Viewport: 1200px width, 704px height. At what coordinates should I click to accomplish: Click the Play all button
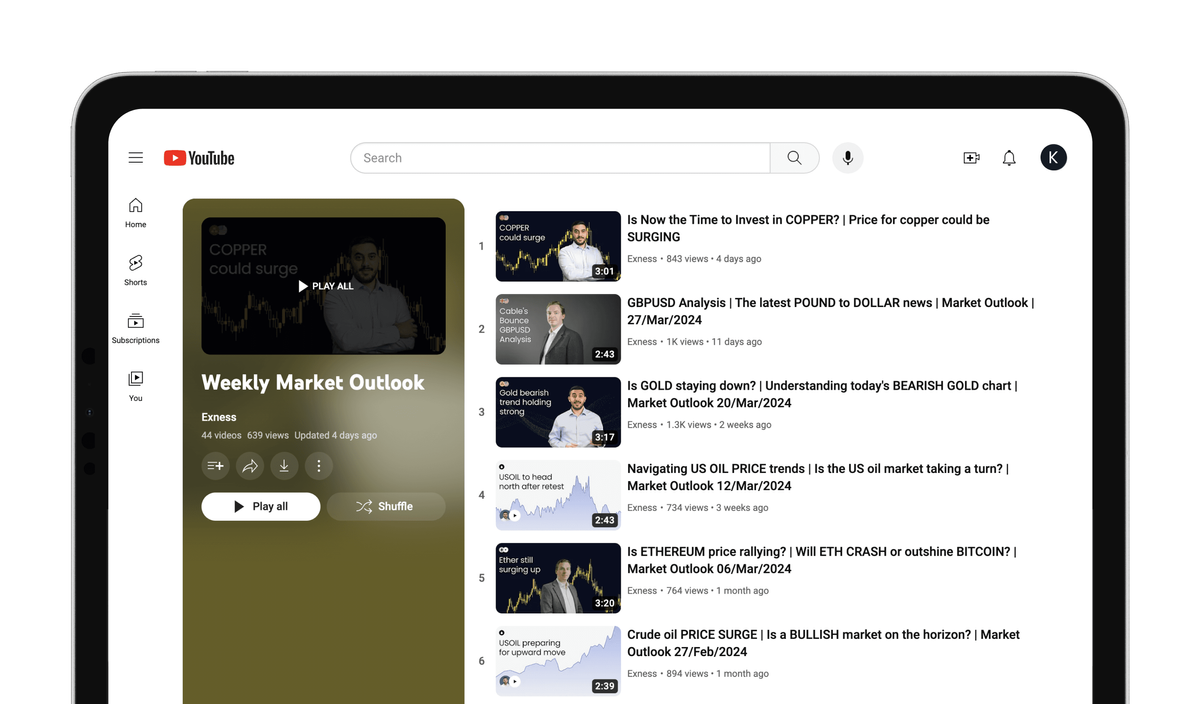point(261,506)
